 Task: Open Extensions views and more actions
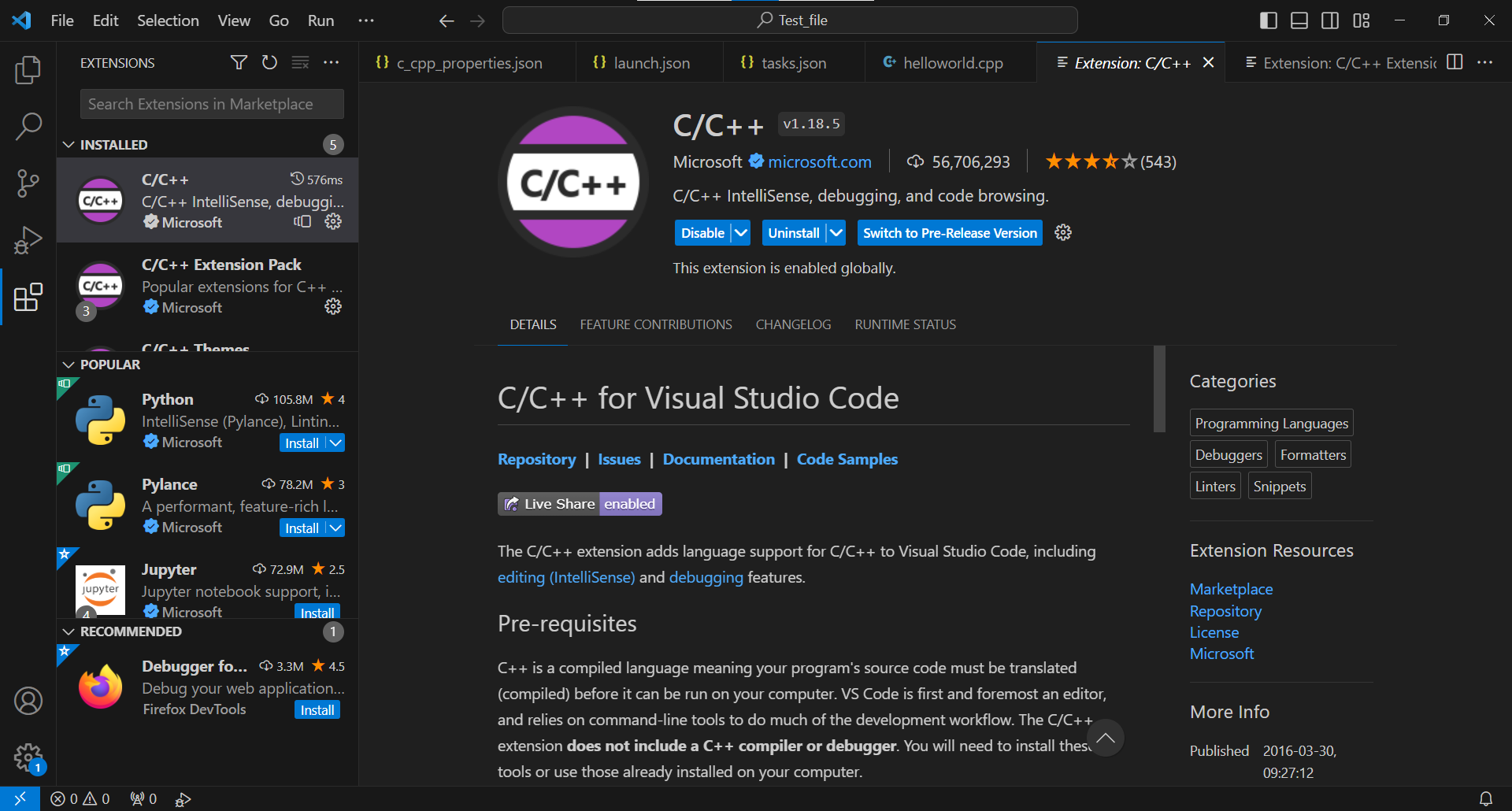(332, 62)
